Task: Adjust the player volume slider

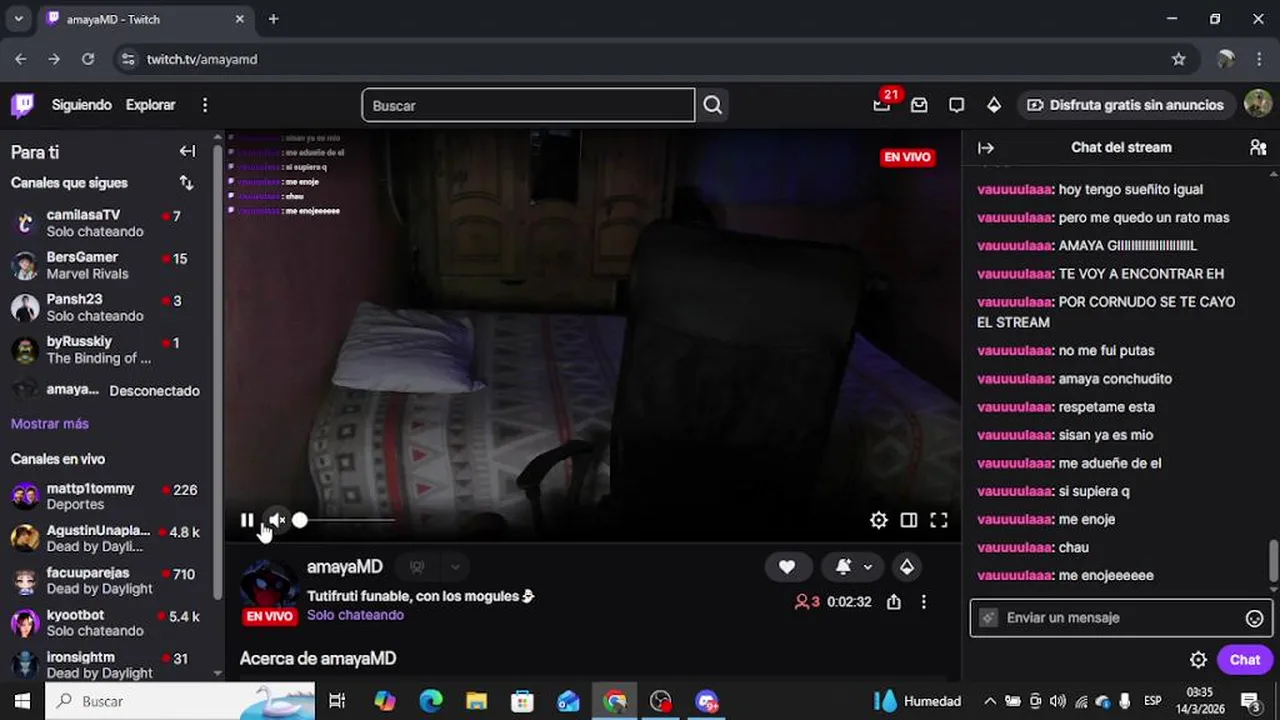Action: pyautogui.click(x=345, y=520)
